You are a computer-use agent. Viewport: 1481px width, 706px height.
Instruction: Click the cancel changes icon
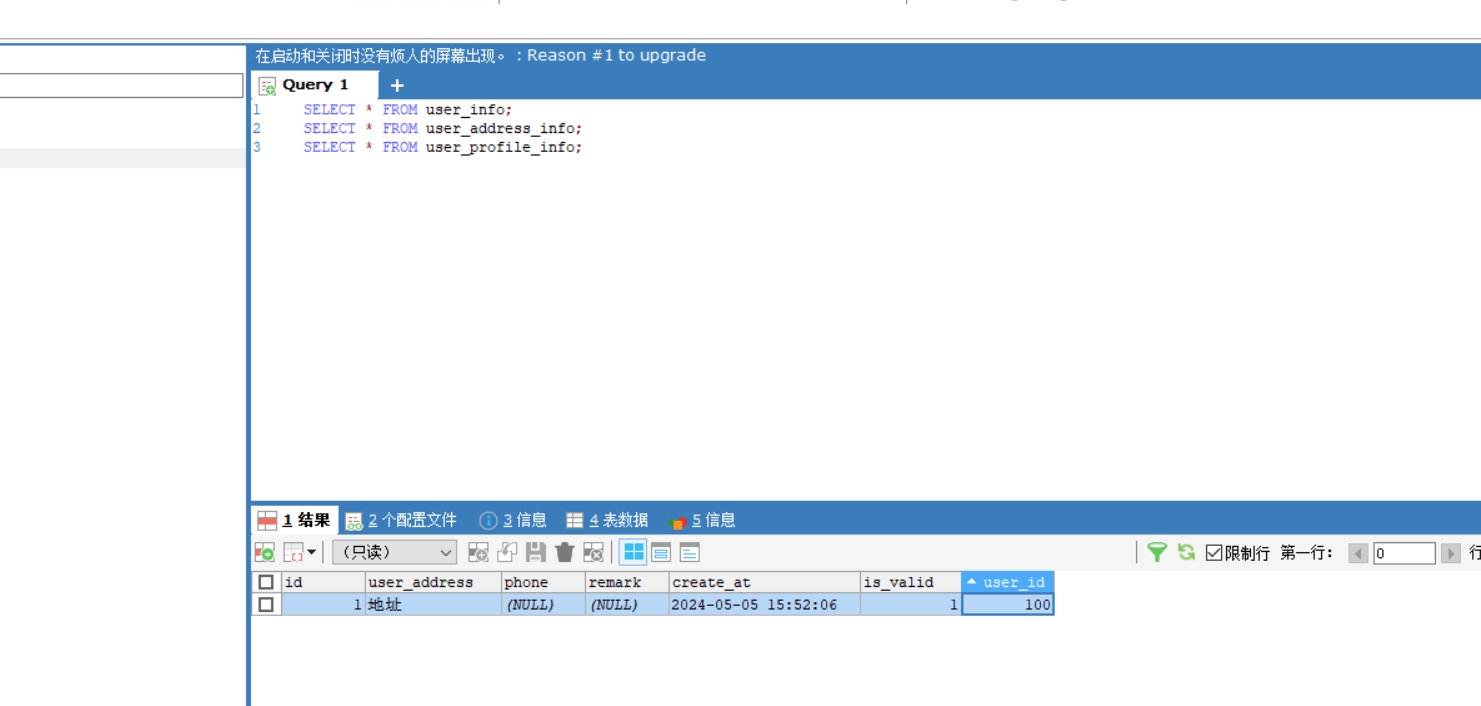pos(593,552)
